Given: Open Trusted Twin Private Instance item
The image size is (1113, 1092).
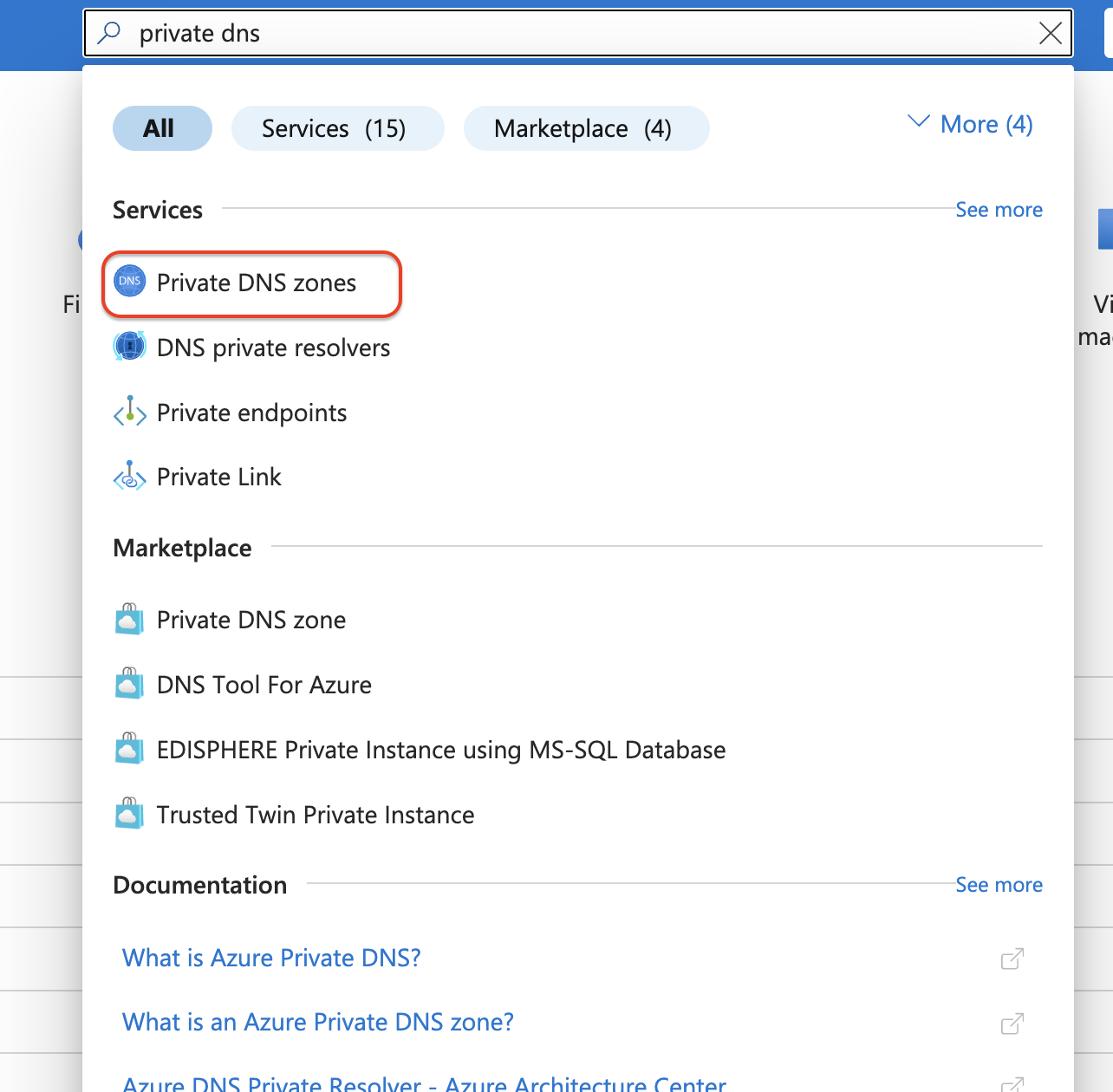Looking at the screenshot, I should tap(316, 815).
